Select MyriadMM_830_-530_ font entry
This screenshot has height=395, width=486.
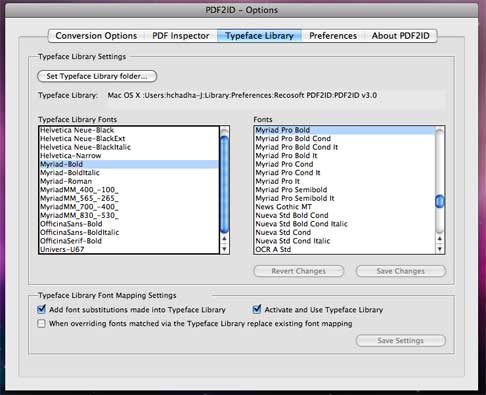point(129,215)
